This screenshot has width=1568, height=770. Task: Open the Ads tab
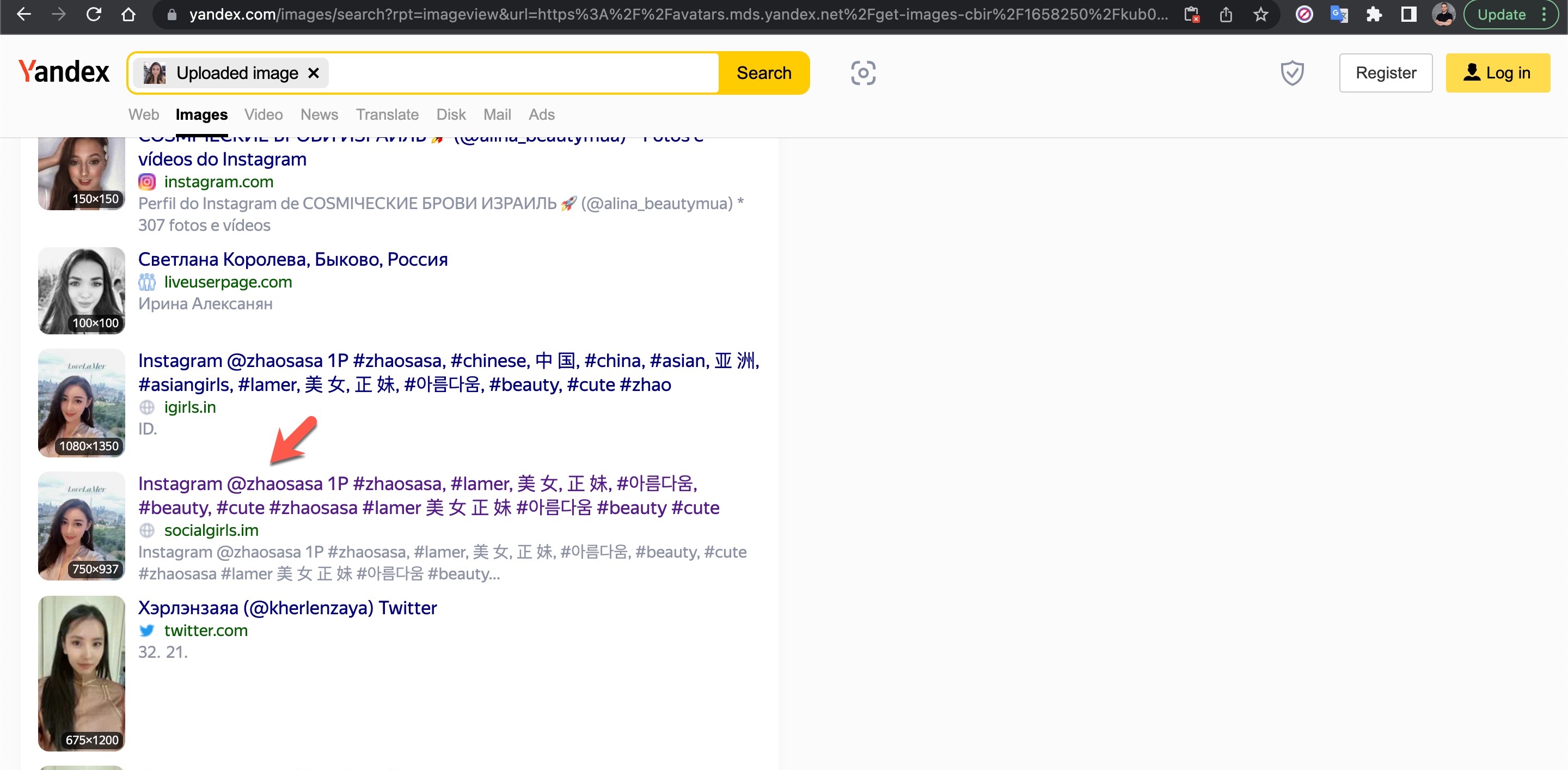click(x=542, y=114)
